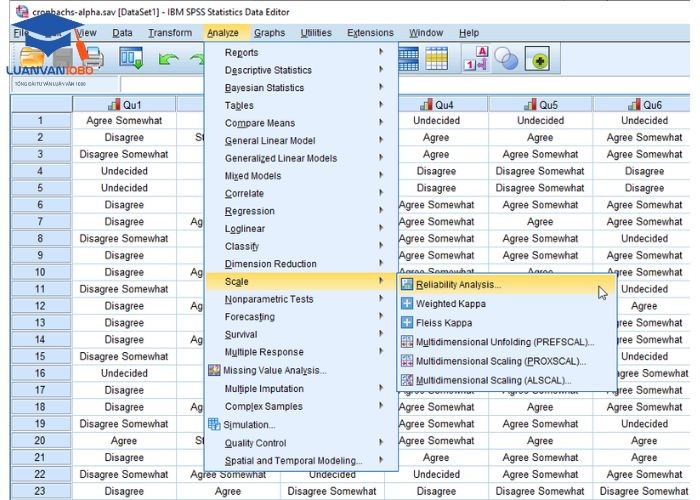Open the Mixed Models menu item
The image size is (700, 500).
coord(253,176)
